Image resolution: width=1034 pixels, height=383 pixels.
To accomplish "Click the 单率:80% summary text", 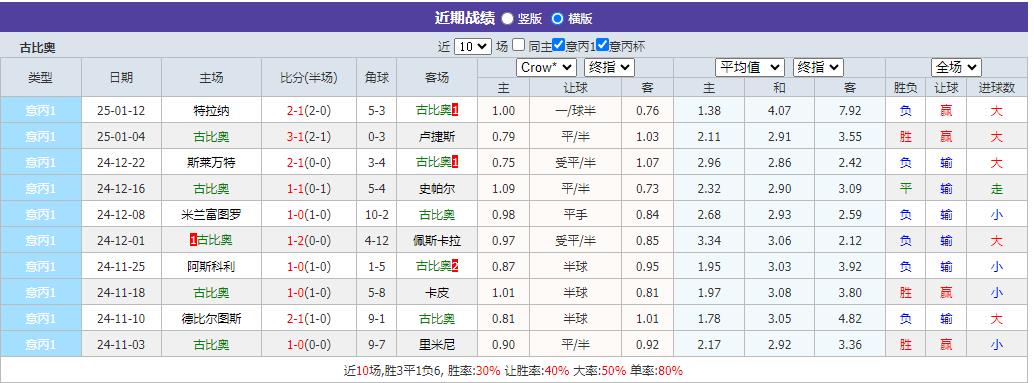I will (655, 370).
